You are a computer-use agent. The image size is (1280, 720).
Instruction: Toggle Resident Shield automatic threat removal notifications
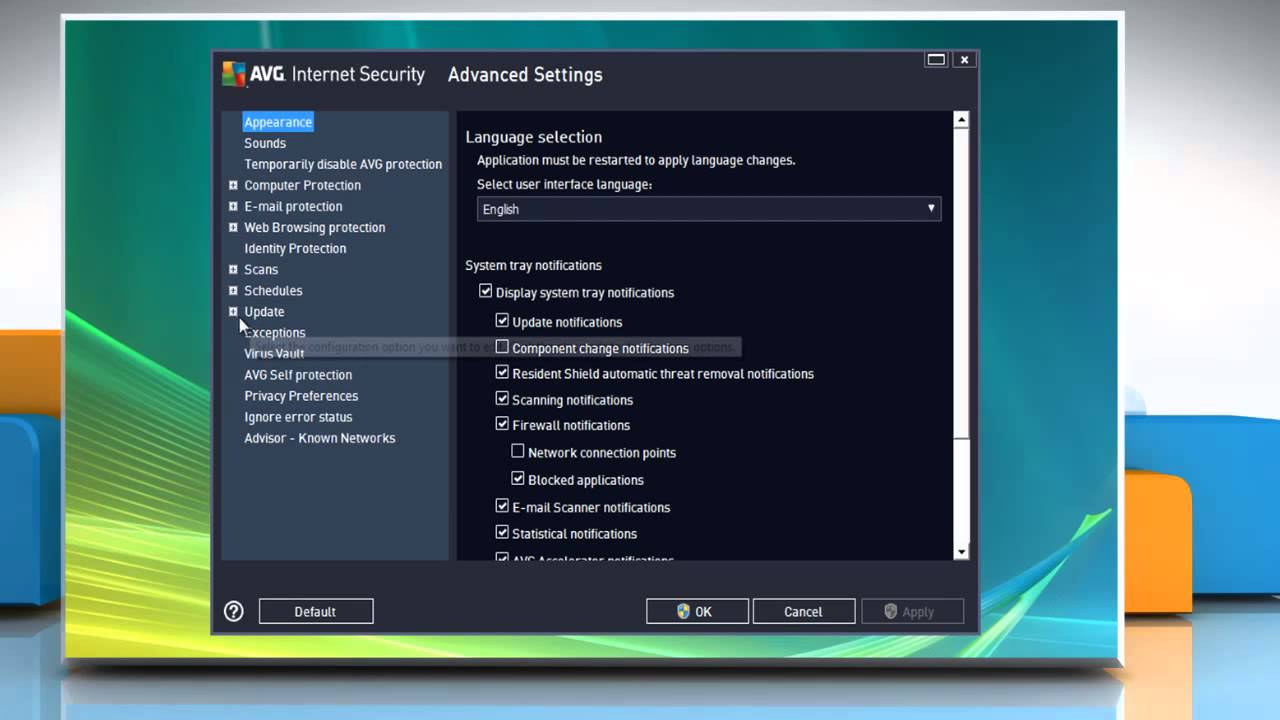click(502, 373)
